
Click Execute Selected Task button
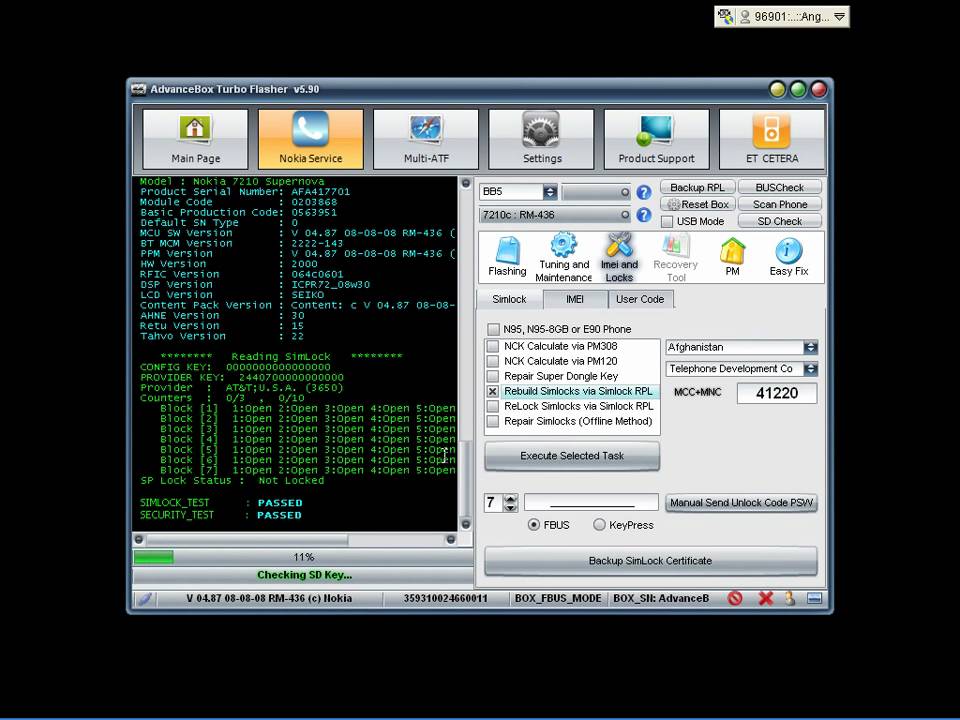click(572, 456)
